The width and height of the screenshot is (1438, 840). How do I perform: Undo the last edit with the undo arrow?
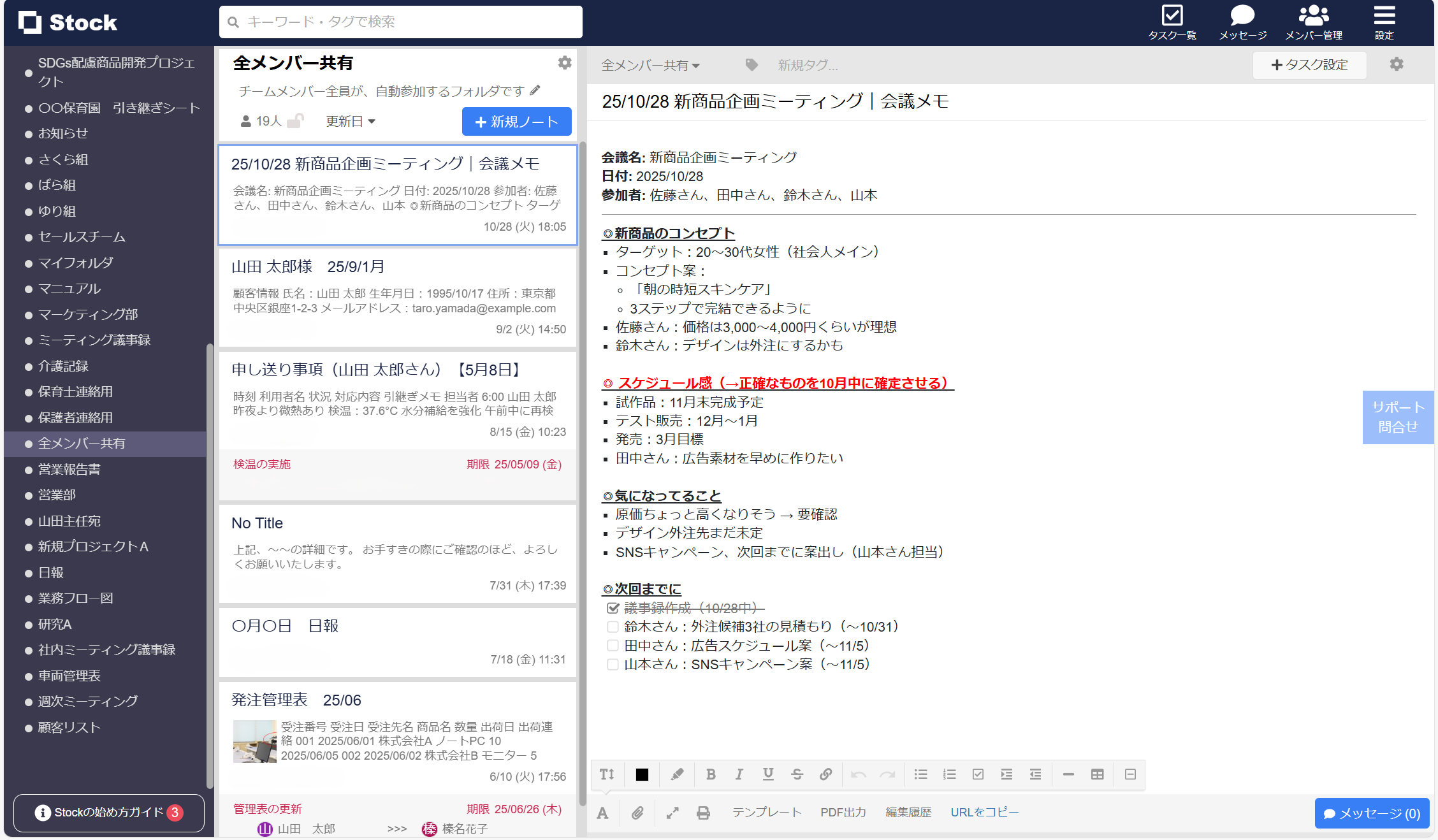click(x=858, y=774)
